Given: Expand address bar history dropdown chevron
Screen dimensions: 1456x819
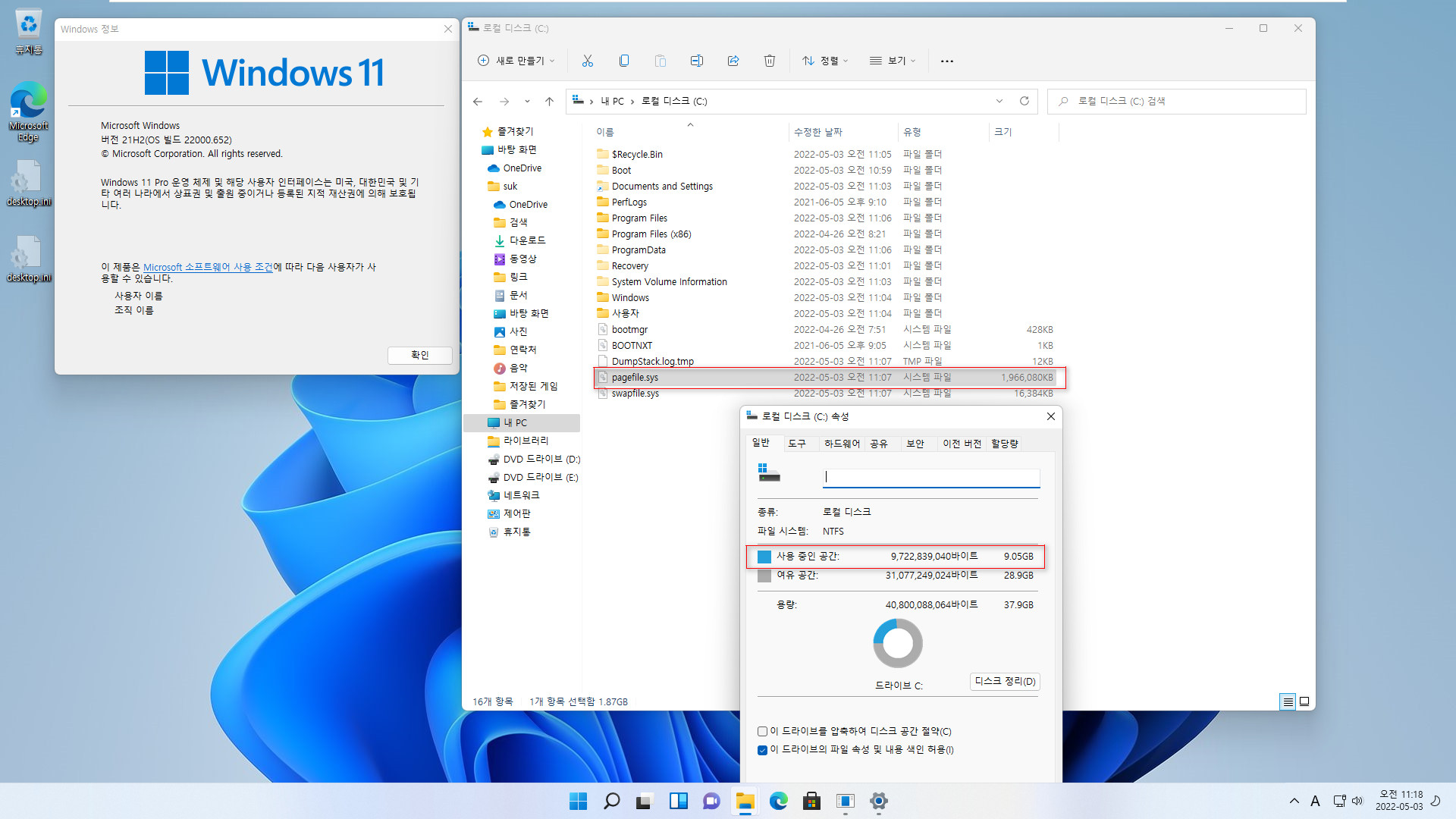Looking at the screenshot, I should 999,101.
